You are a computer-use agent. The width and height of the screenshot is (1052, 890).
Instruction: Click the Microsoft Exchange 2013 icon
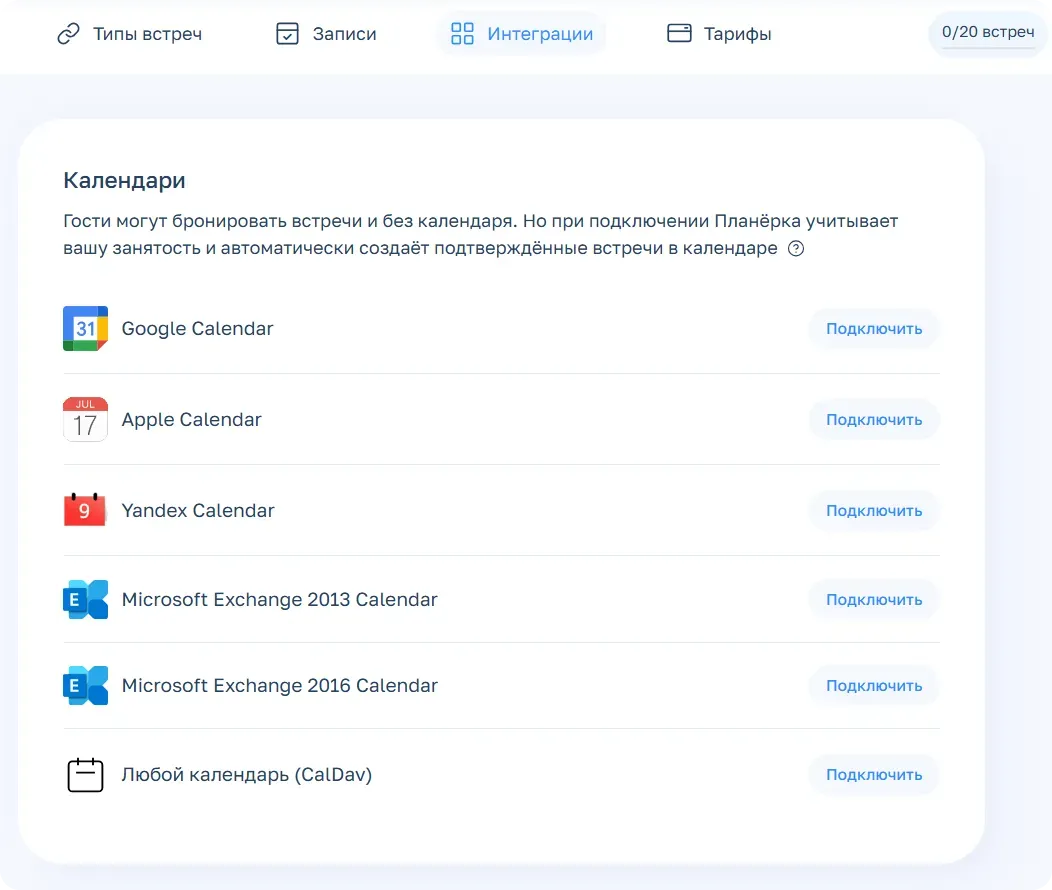[85, 600]
